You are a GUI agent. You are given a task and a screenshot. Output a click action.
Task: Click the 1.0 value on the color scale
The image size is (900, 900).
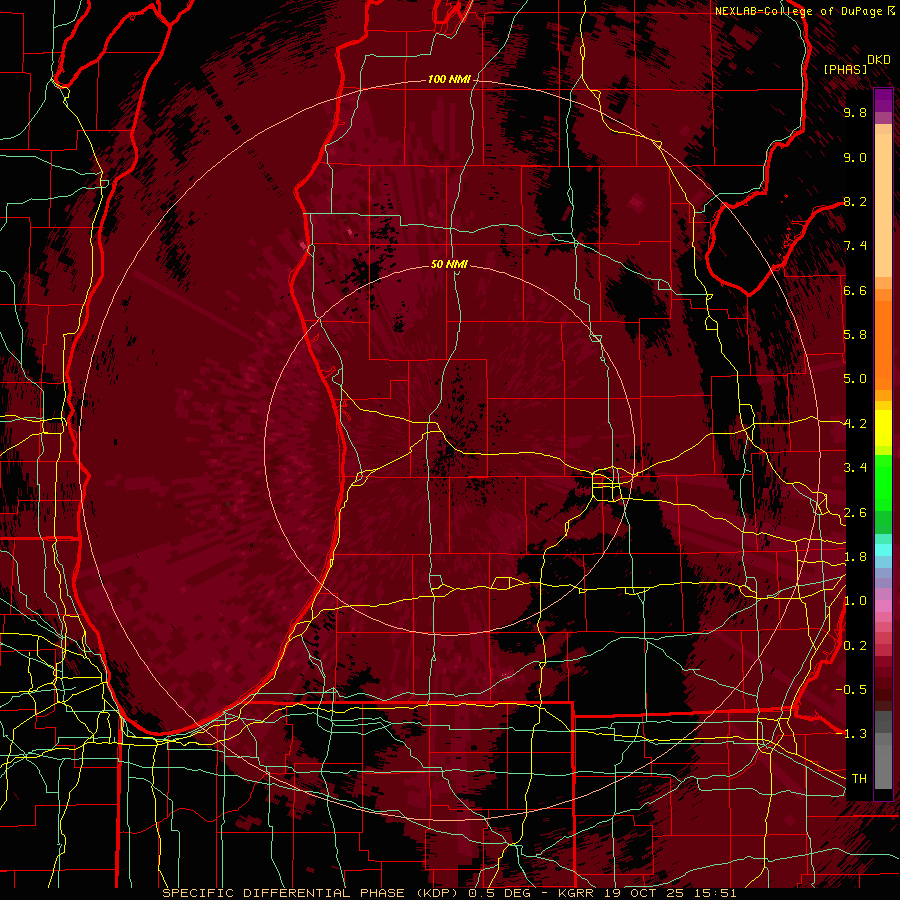[x=855, y=601]
